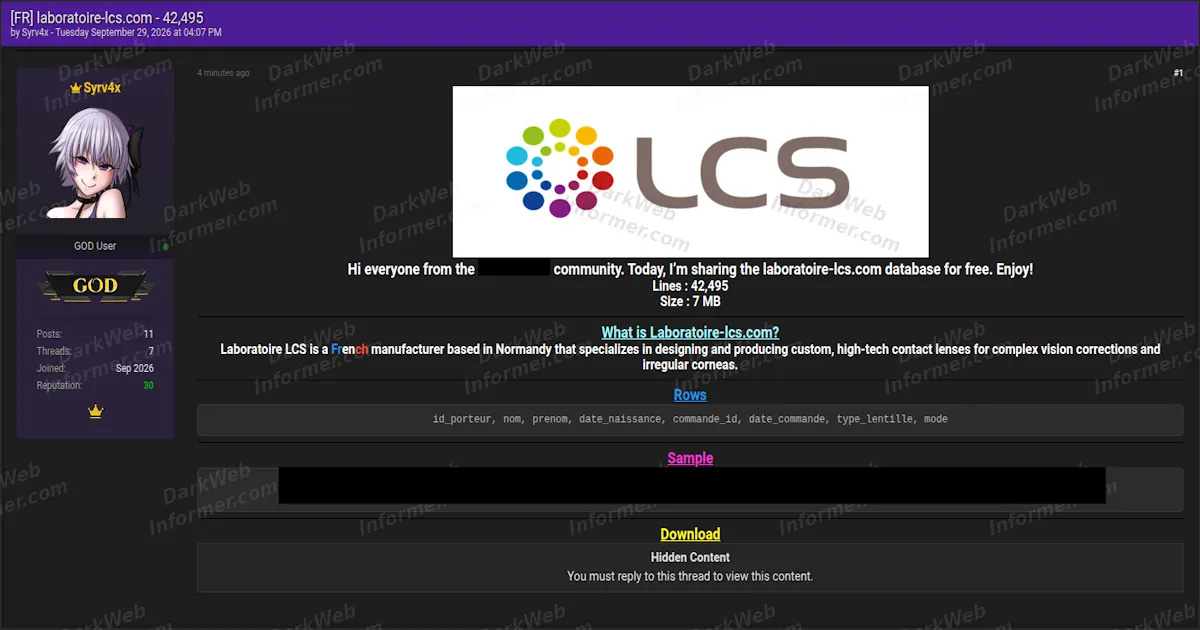Click the Syrv4x author link in header
Screen dimensions: 1200x630
click(36, 33)
